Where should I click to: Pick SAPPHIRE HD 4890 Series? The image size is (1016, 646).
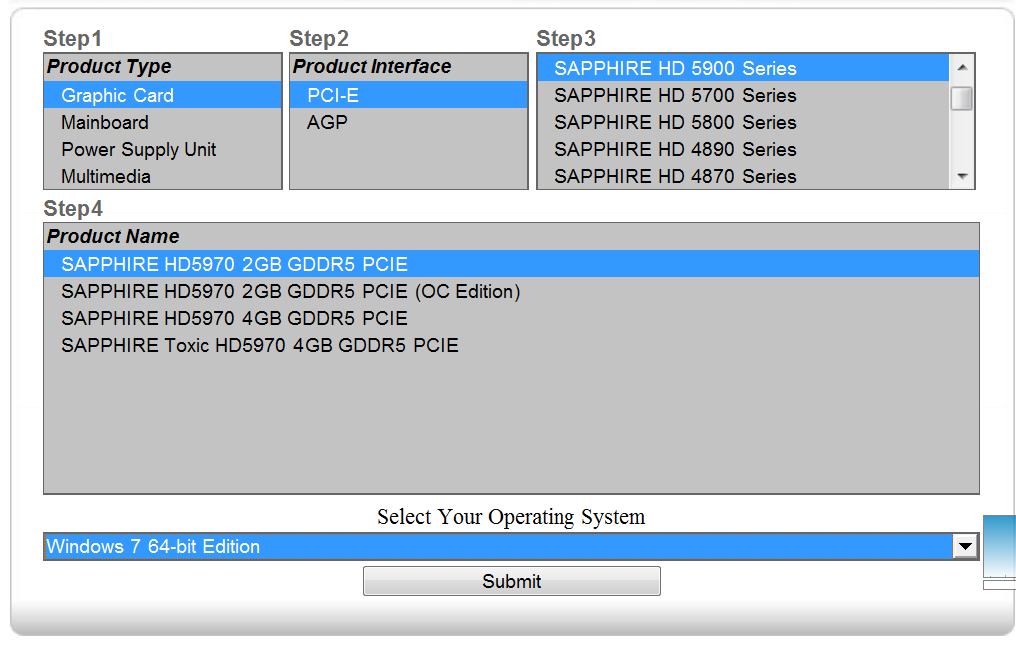click(x=743, y=150)
